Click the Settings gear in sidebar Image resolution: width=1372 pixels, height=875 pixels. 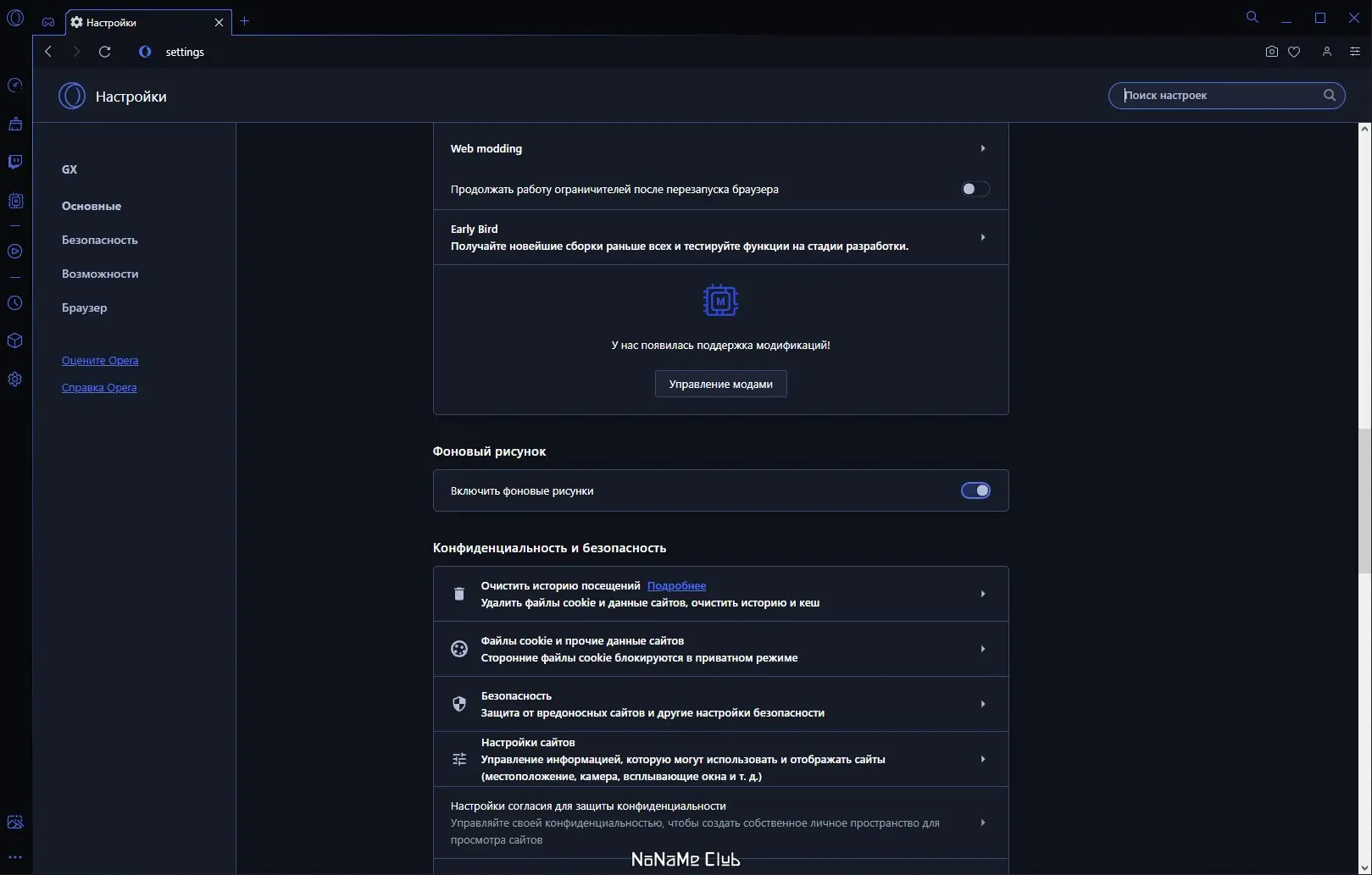click(x=15, y=379)
